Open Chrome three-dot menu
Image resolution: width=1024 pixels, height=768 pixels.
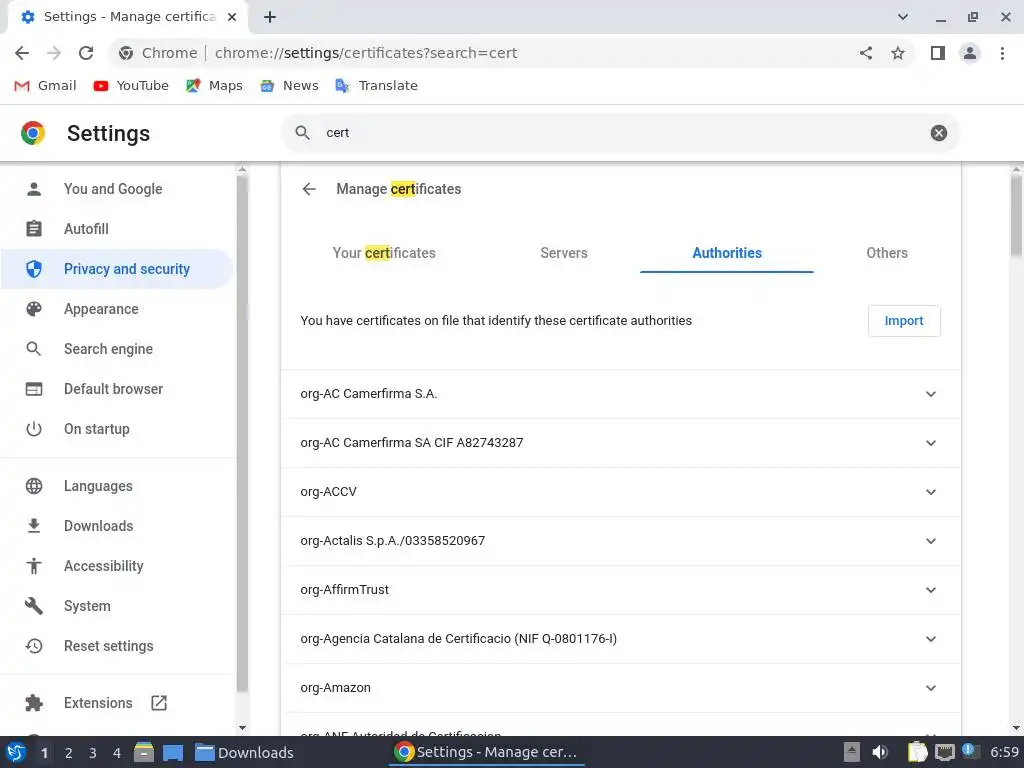tap(1002, 53)
